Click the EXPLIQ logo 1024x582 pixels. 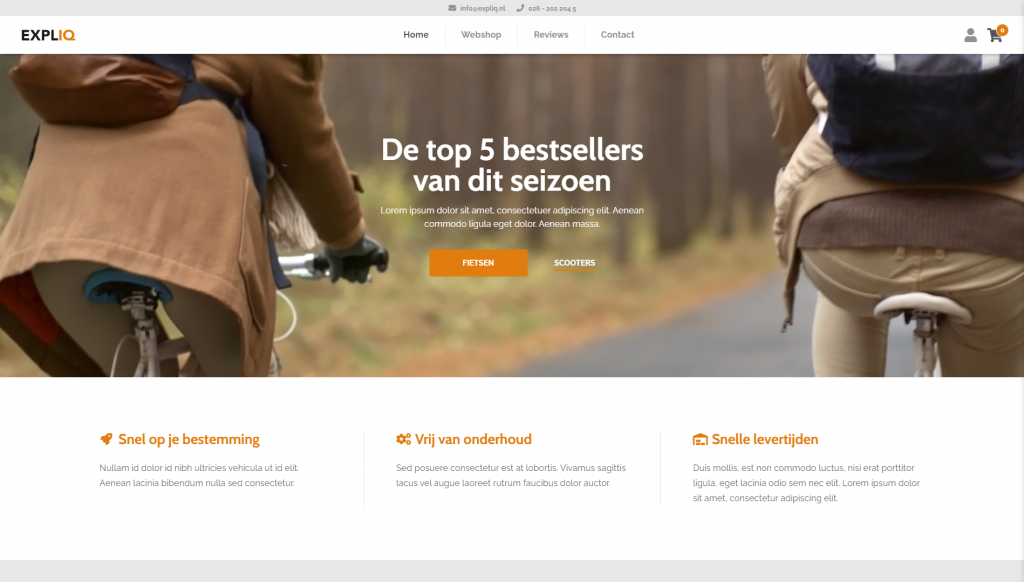click(48, 35)
